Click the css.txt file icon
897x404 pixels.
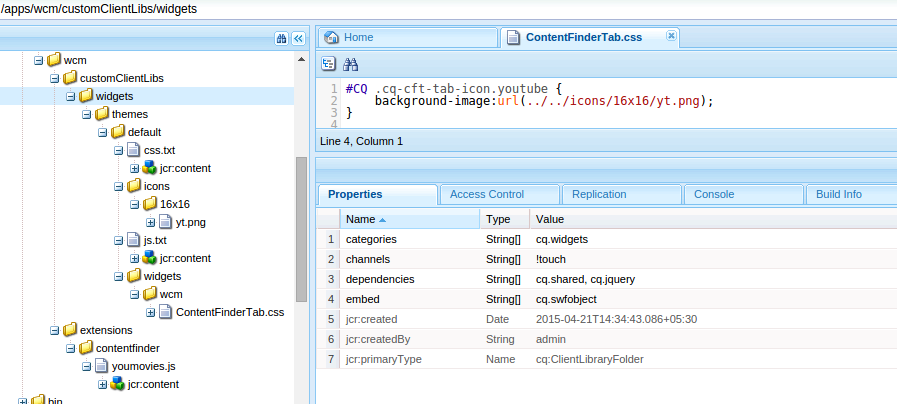click(x=133, y=150)
